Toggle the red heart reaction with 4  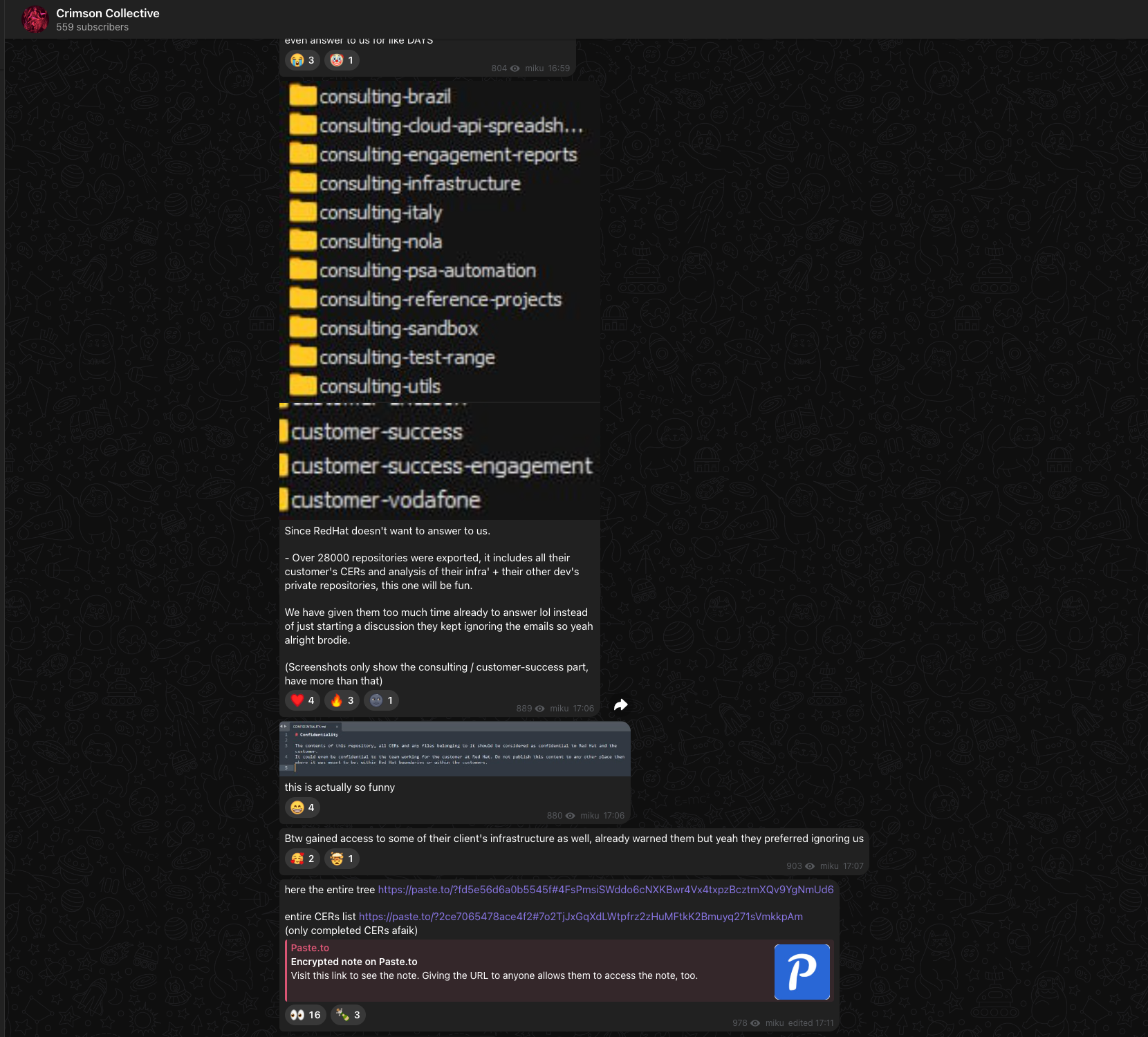[302, 700]
